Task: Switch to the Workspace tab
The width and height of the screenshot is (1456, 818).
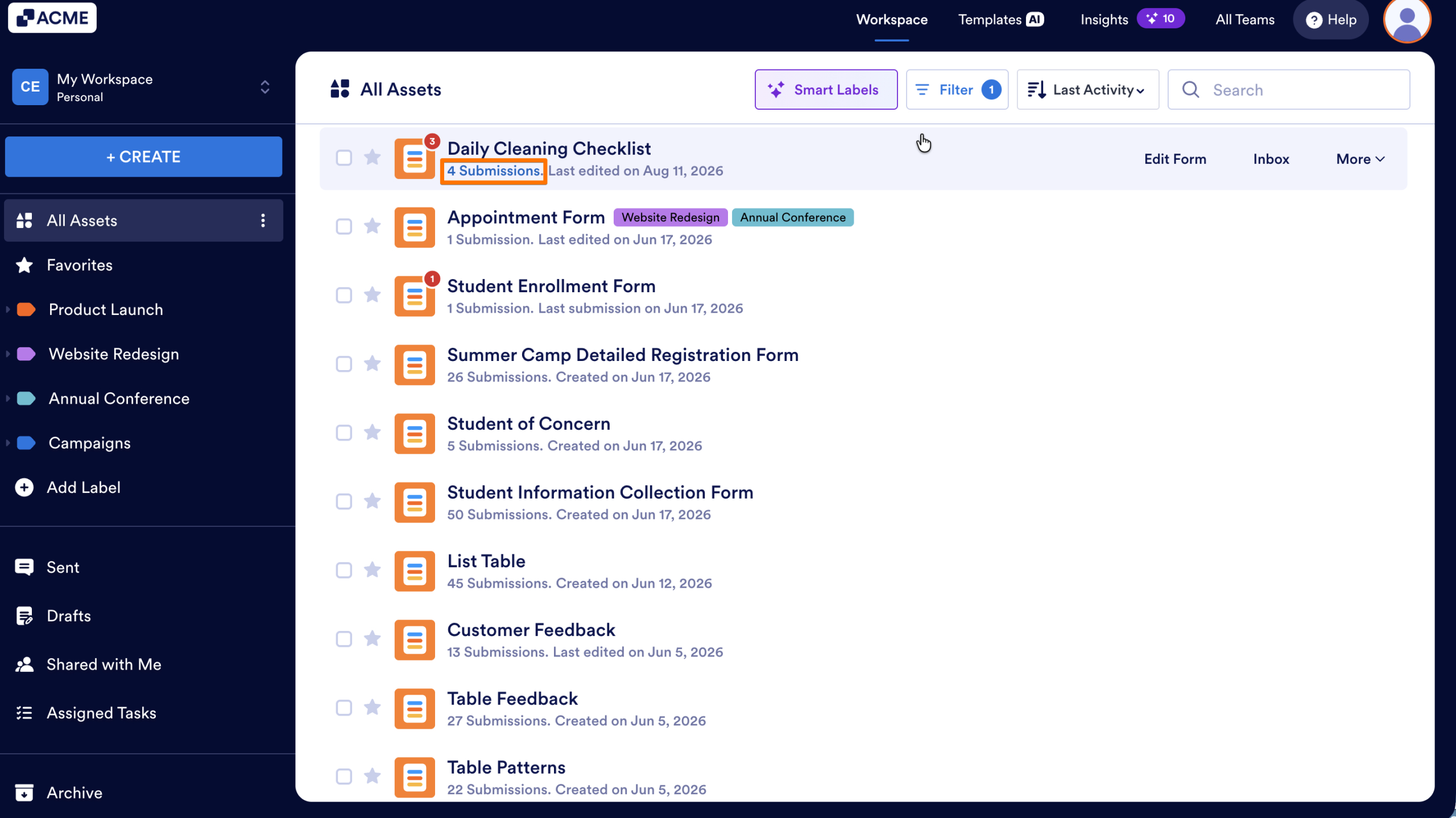Action: tap(892, 20)
